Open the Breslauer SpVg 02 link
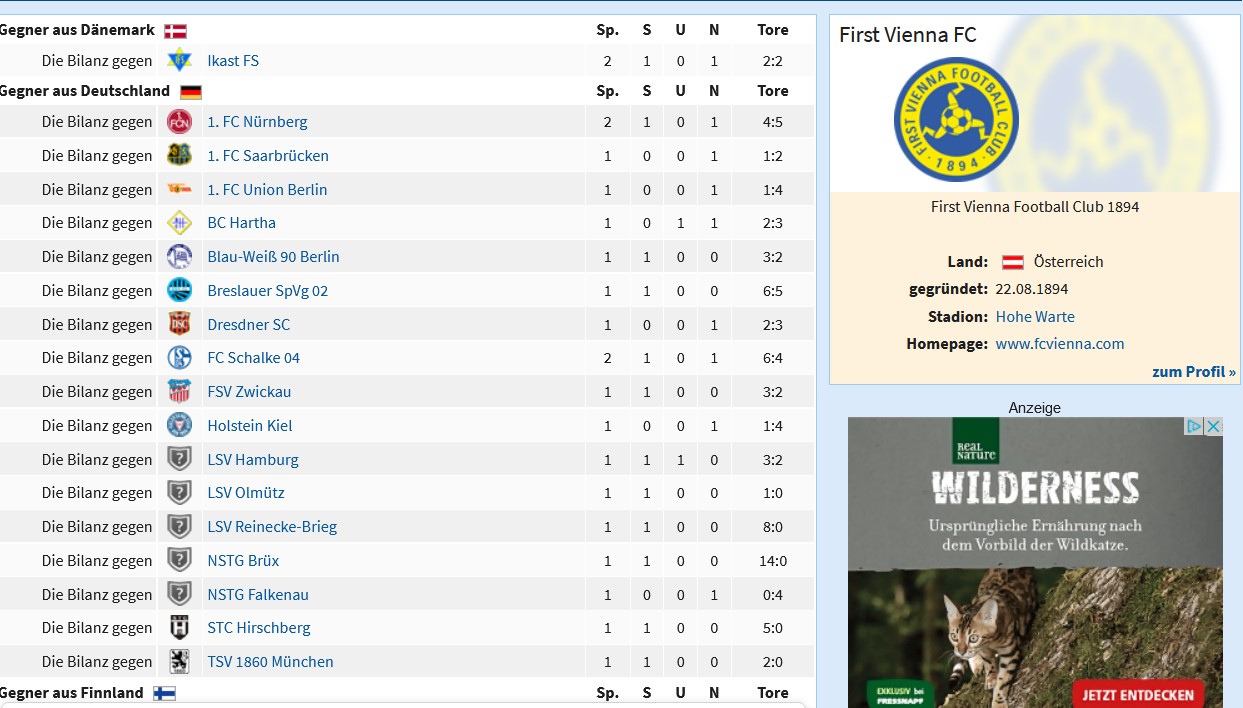This screenshot has height=708, width=1243. click(268, 291)
